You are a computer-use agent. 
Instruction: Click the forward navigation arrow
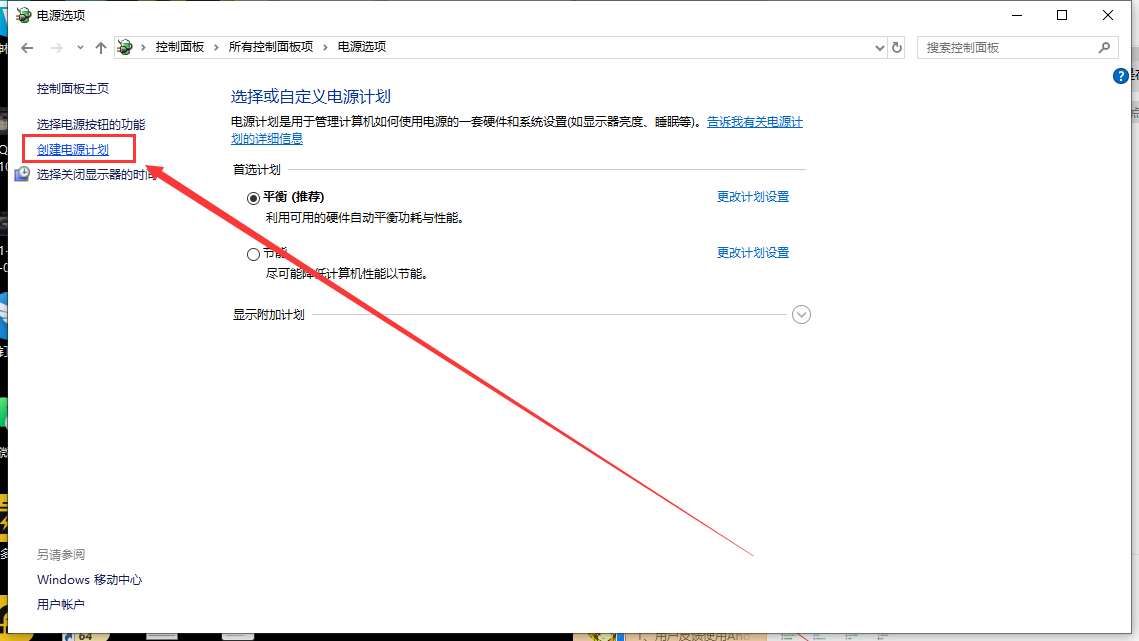point(56,48)
